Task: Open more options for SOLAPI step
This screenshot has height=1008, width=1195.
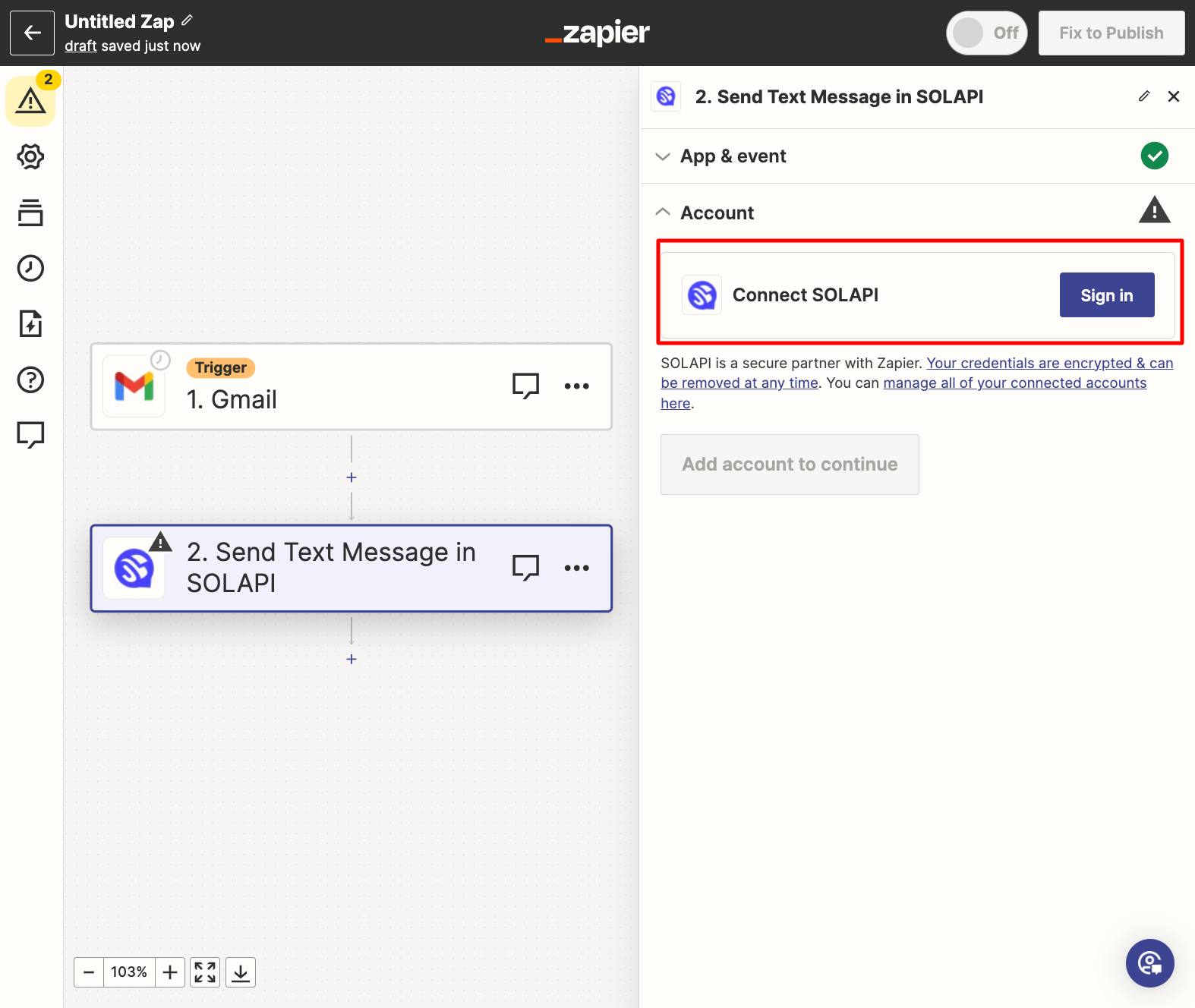Action: (577, 568)
